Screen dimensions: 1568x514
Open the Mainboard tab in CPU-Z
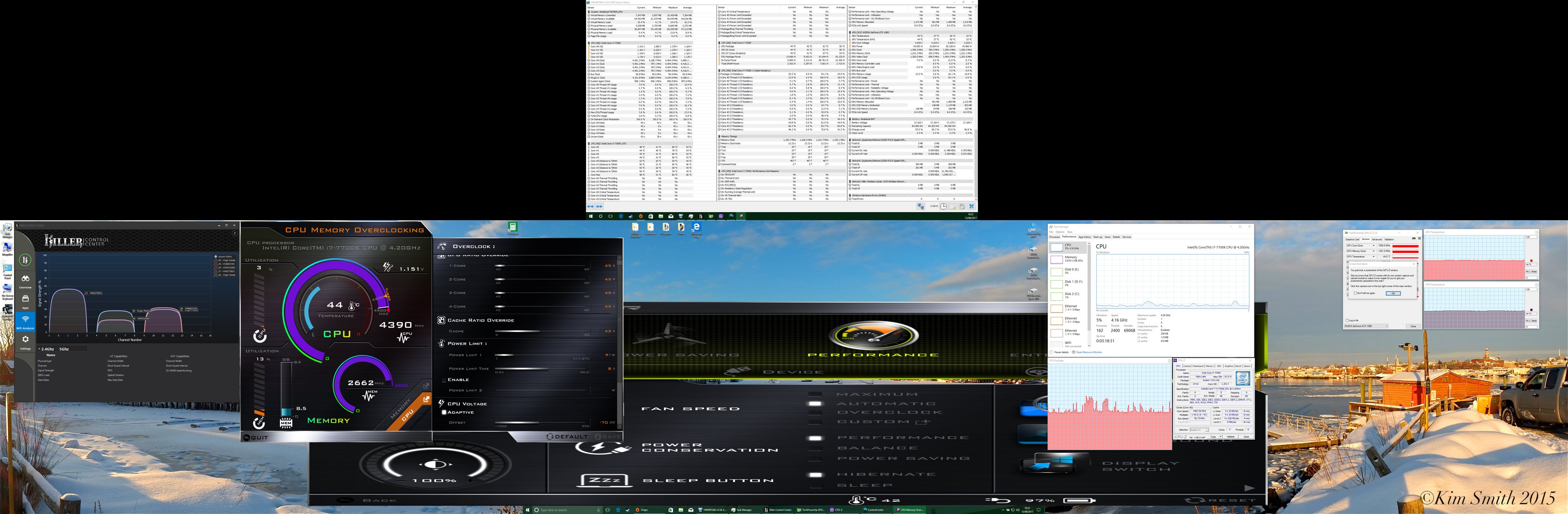click(1198, 366)
